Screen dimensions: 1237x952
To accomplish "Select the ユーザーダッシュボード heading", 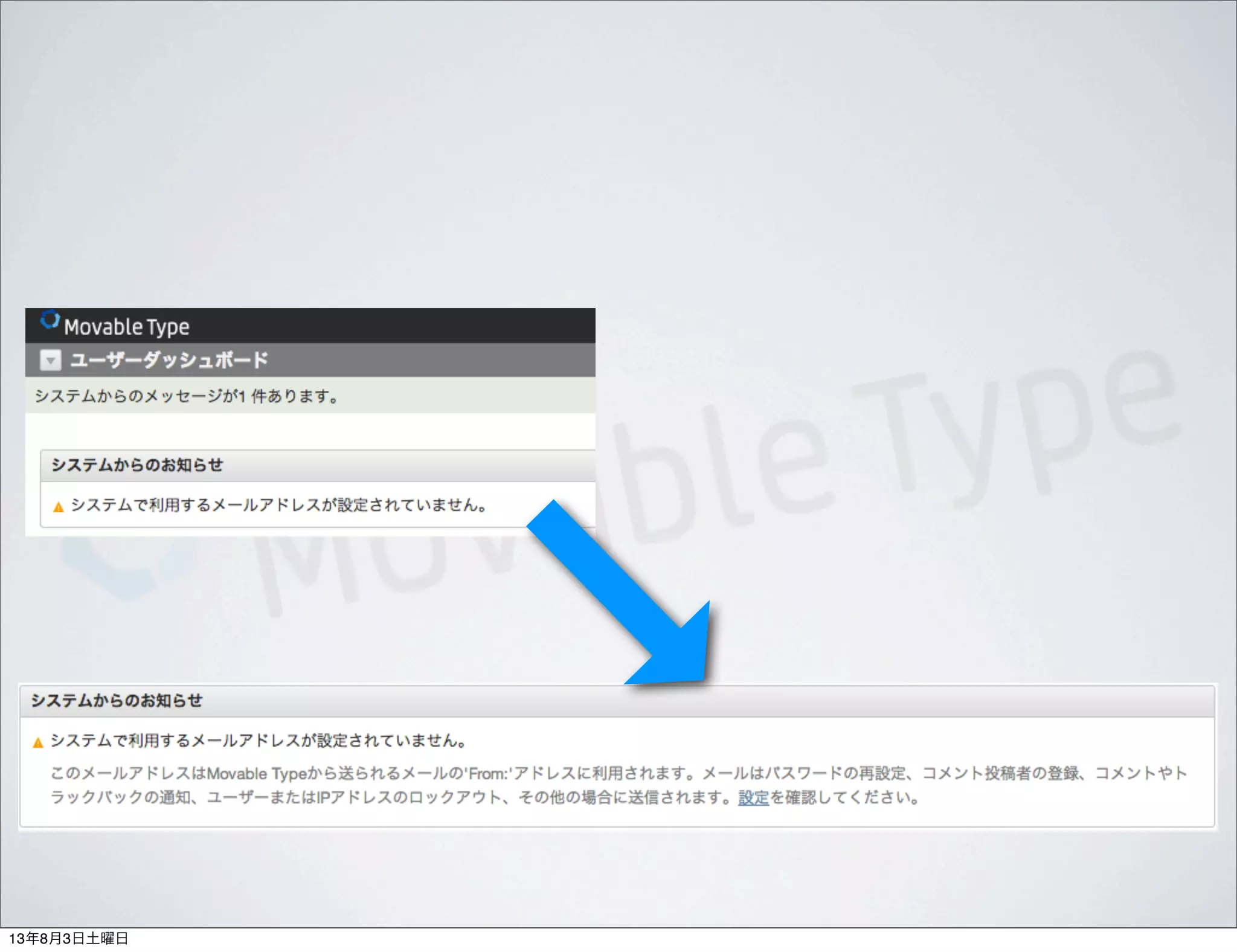I will click(169, 360).
